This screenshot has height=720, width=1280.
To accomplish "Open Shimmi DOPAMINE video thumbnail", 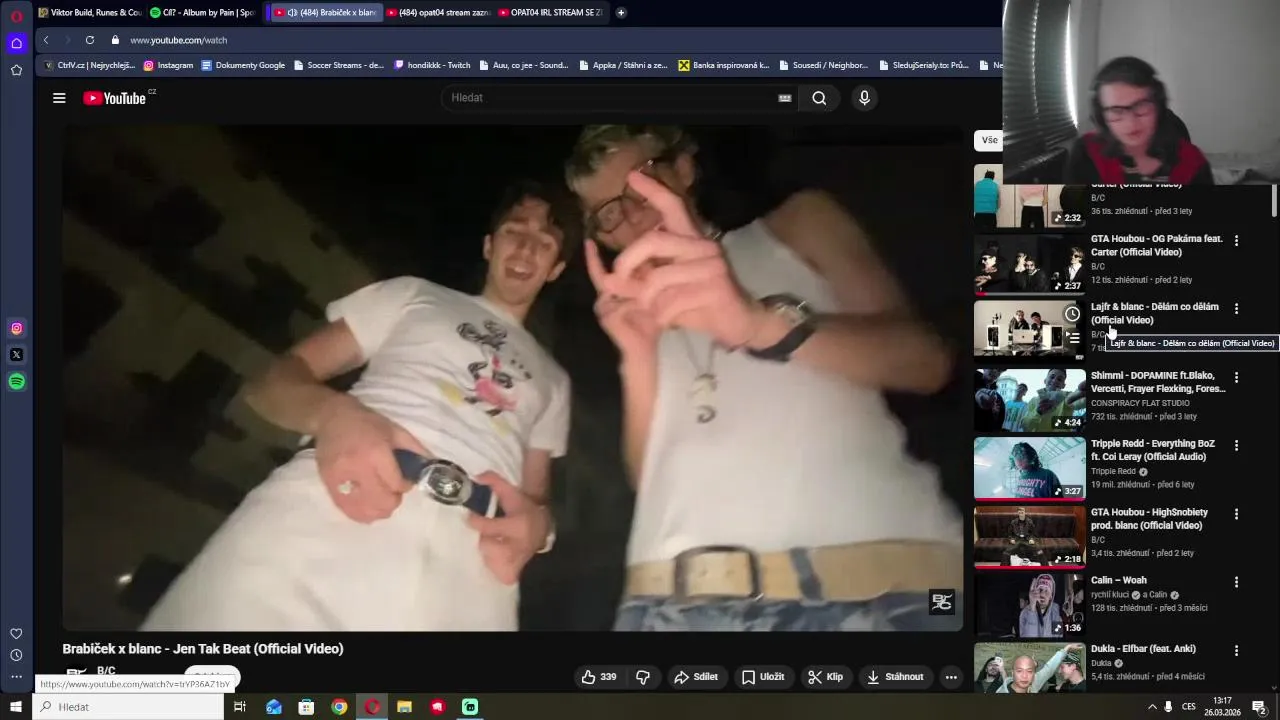I will point(1030,400).
